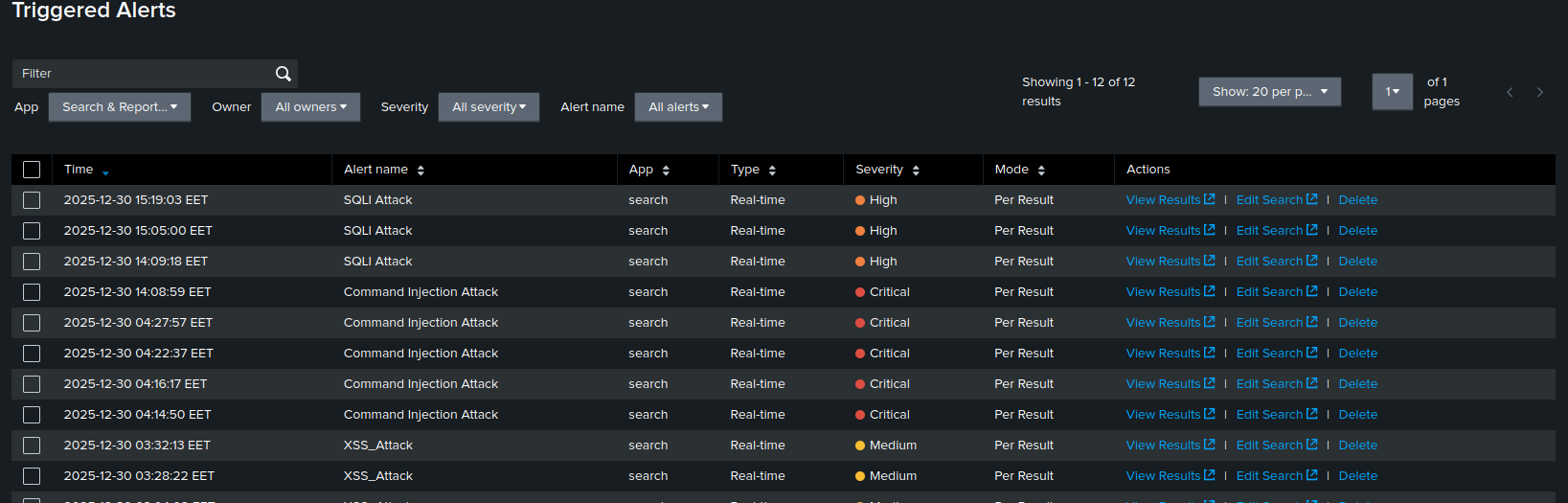Click timestamp '2025-12-30 04:16:17 EET'

pyautogui.click(x=135, y=384)
